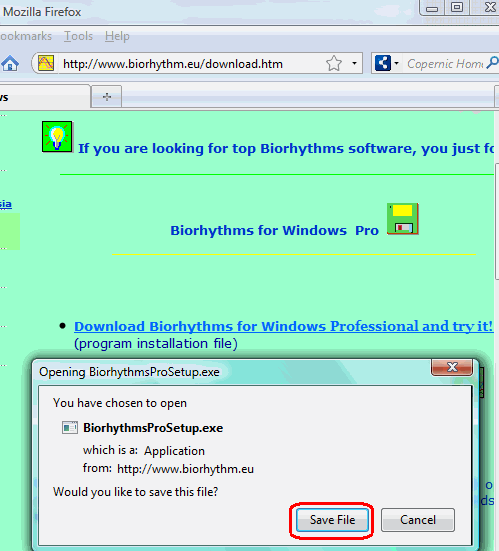Click the search engine icon in search box

383,63
